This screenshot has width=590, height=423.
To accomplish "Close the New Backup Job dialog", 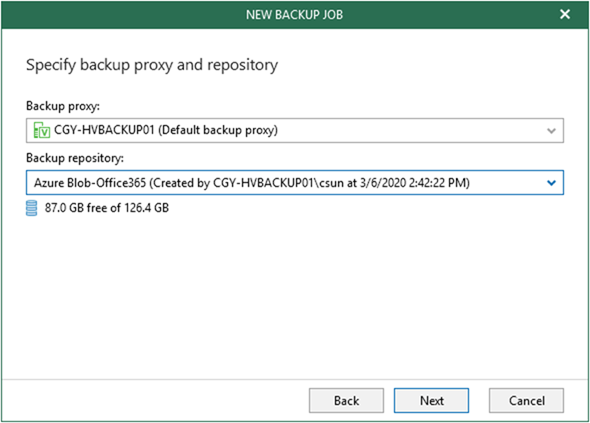I will pos(565,14).
